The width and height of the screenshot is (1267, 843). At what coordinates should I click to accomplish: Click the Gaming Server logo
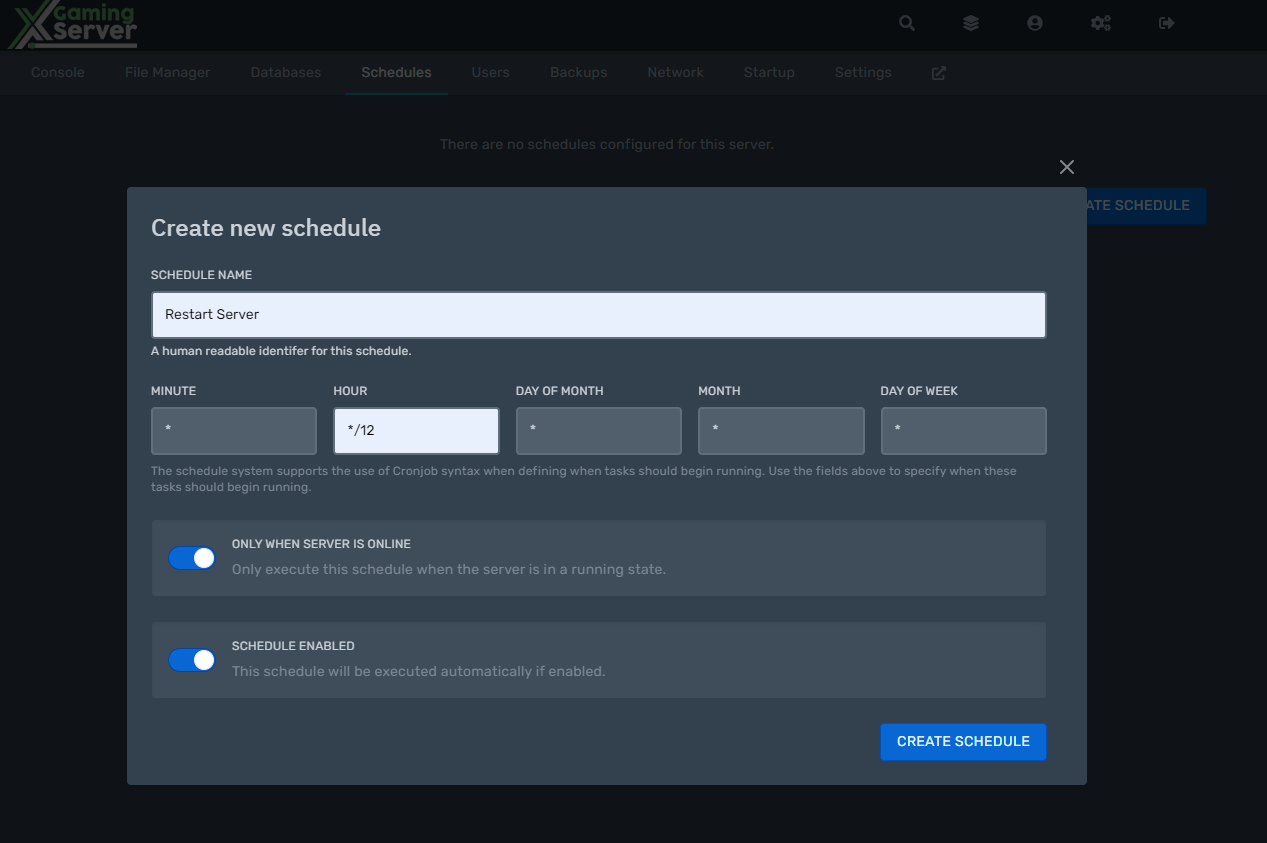(x=73, y=25)
